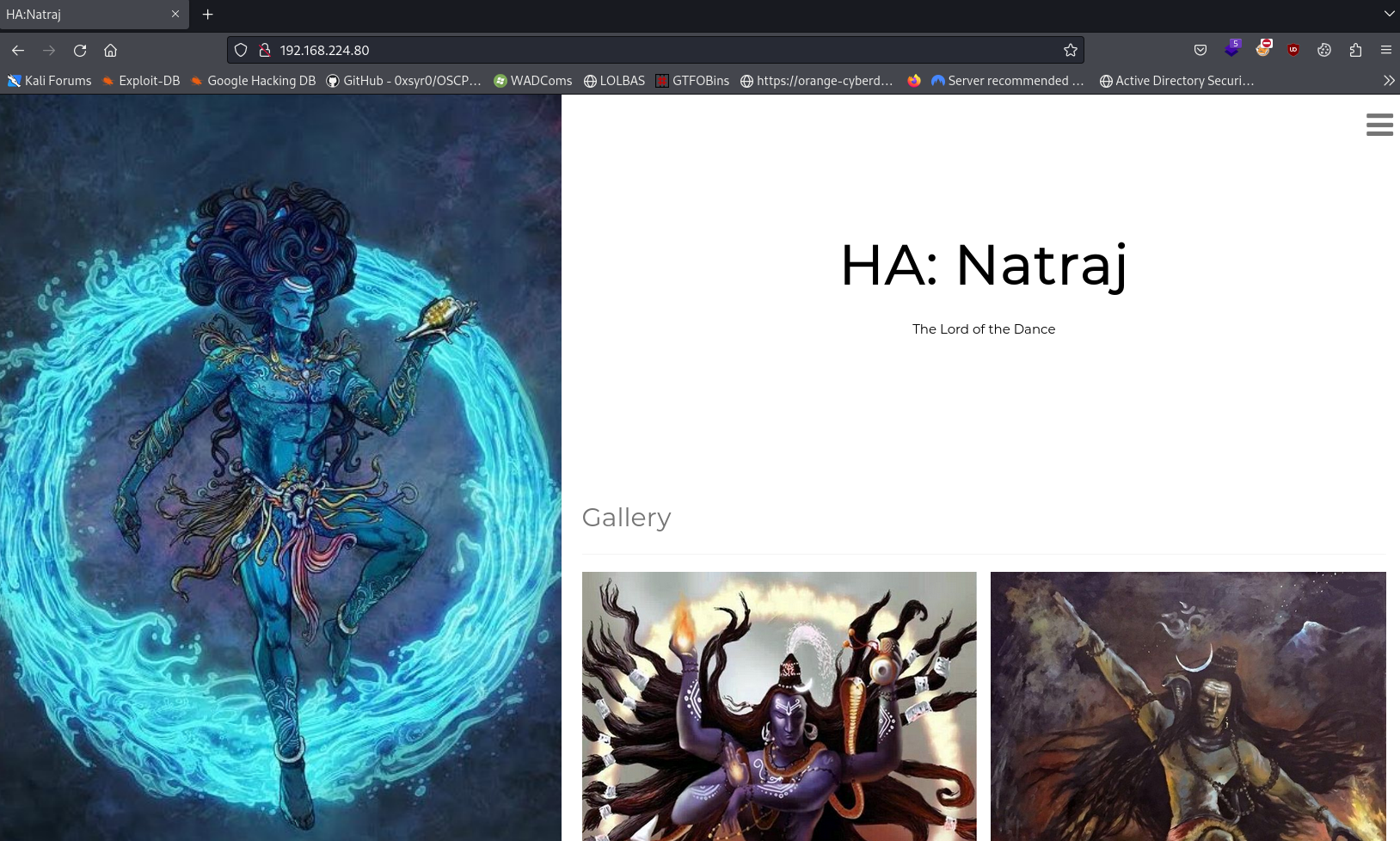Close the HA:Natraj tab
Screen dimensions: 1400x841
pyautogui.click(x=175, y=14)
